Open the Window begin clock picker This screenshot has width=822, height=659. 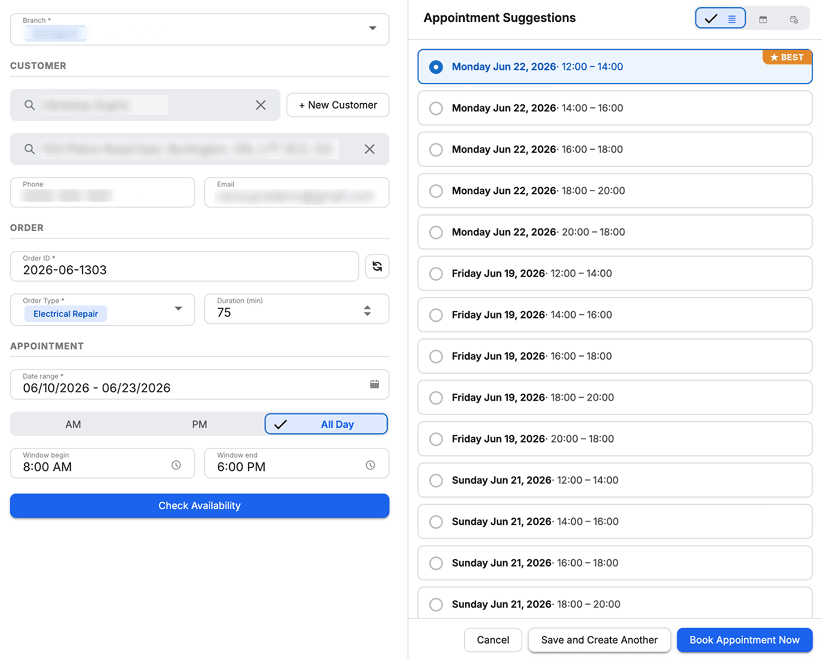tap(176, 465)
